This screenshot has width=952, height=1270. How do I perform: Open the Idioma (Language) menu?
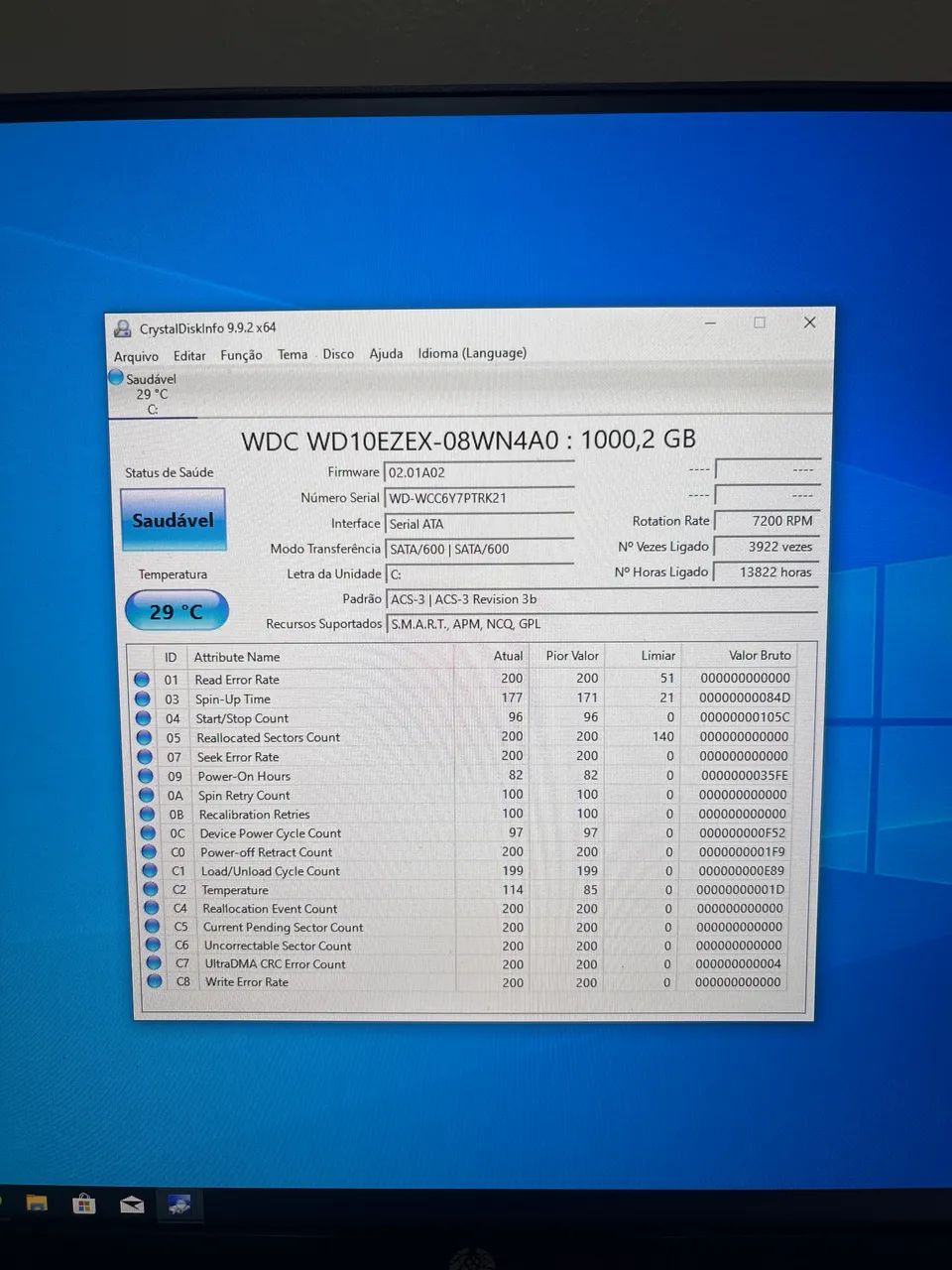472,353
